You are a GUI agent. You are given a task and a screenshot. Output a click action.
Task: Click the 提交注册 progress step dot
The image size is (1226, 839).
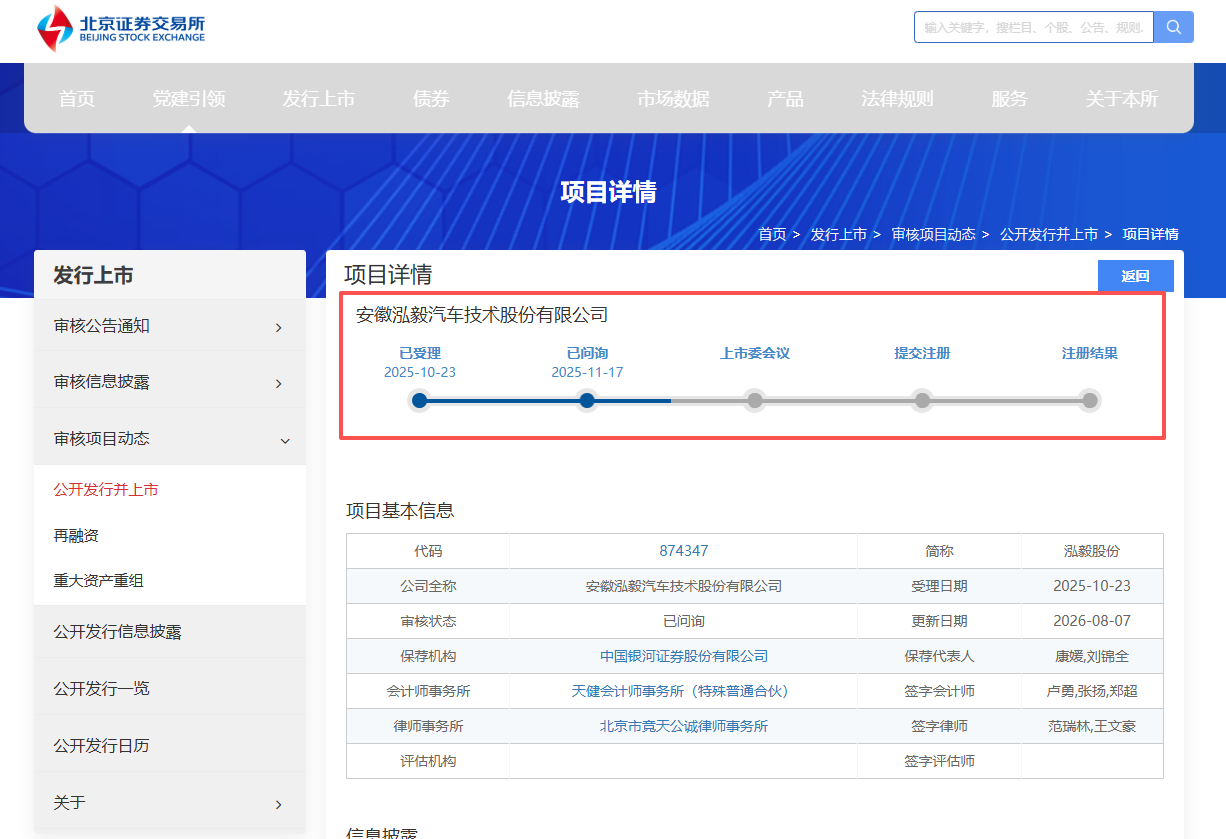pos(922,400)
